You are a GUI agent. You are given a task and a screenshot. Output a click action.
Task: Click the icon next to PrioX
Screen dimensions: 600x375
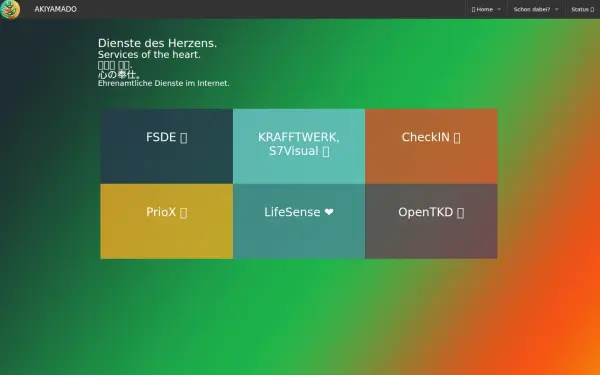[184, 212]
